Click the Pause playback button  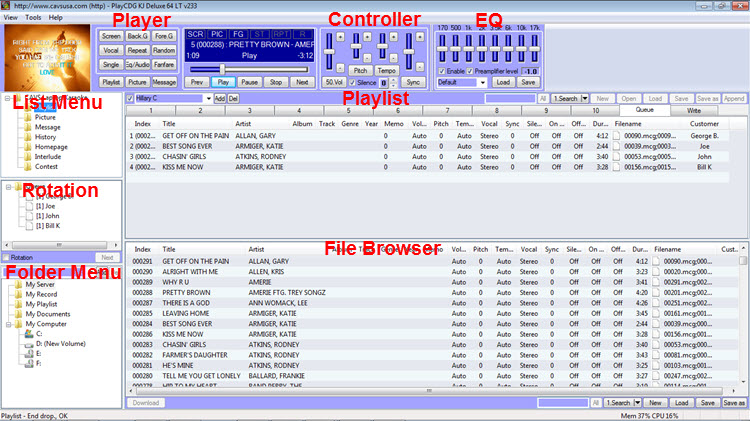point(253,81)
